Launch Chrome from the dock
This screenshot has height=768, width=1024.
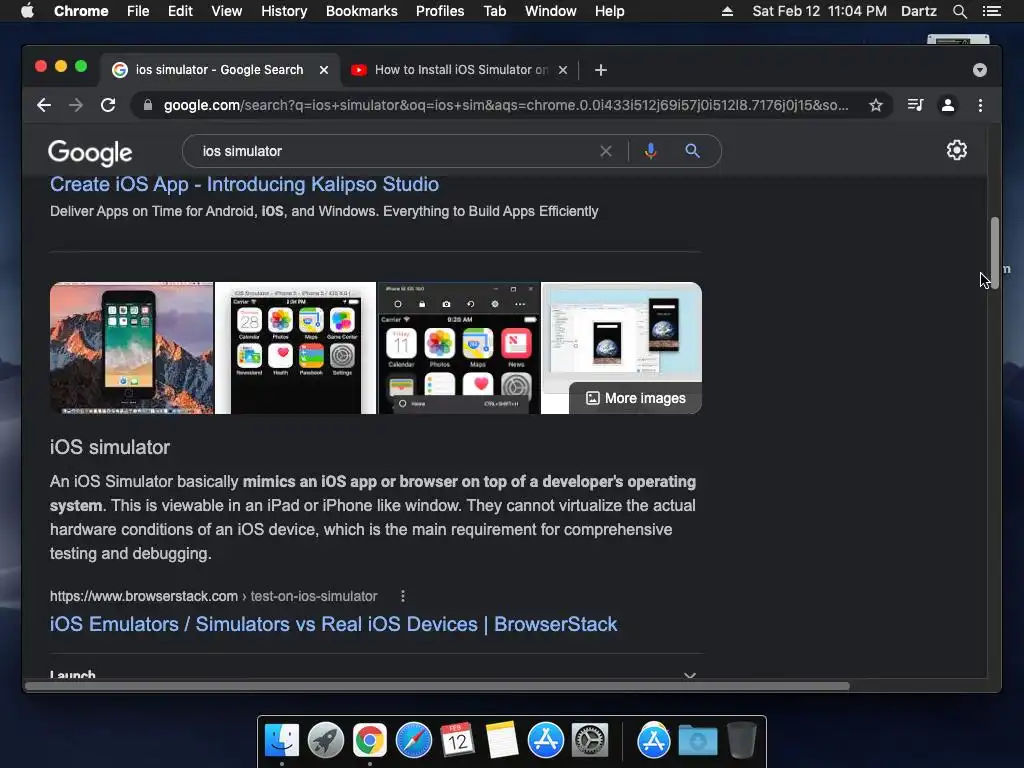coord(370,741)
